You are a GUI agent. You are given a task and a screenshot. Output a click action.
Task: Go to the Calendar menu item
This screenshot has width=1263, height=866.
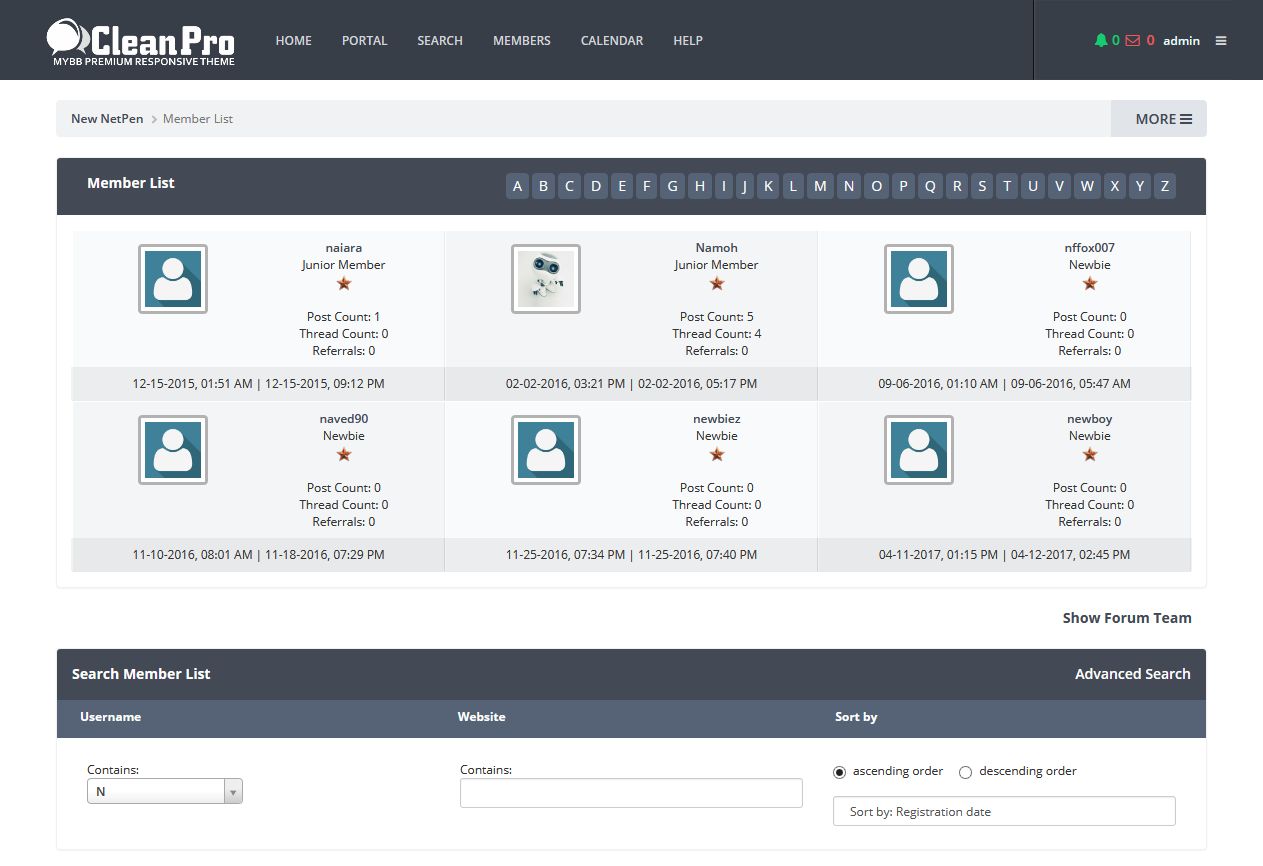[x=612, y=41]
